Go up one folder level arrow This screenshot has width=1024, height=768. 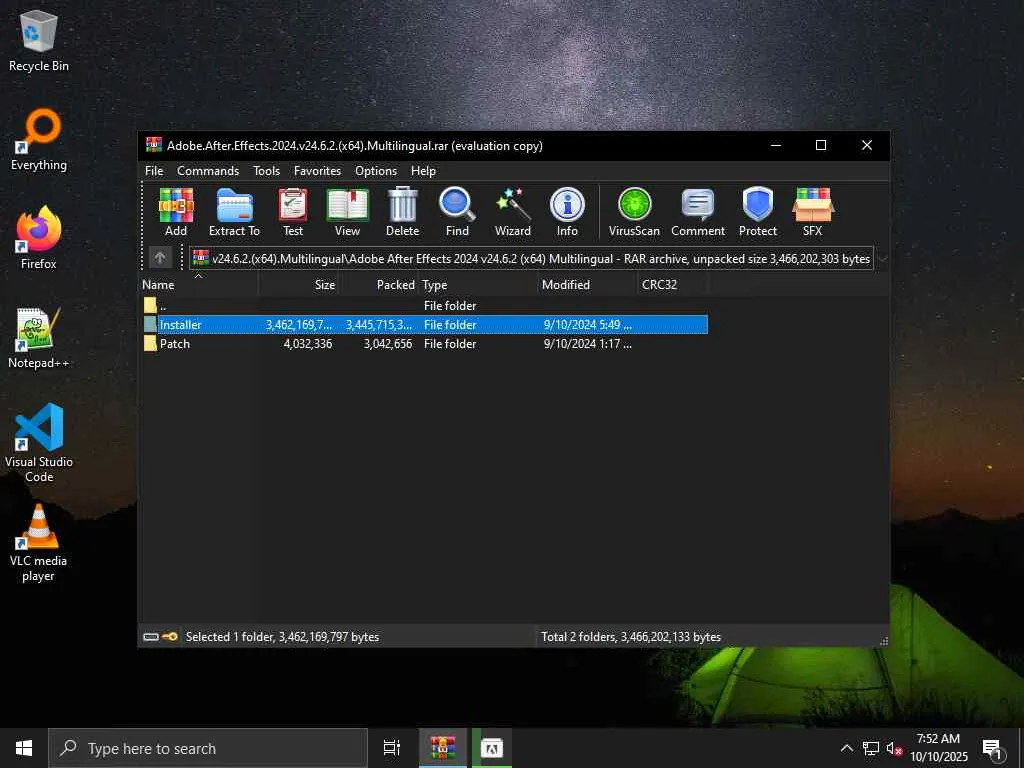[x=160, y=258]
